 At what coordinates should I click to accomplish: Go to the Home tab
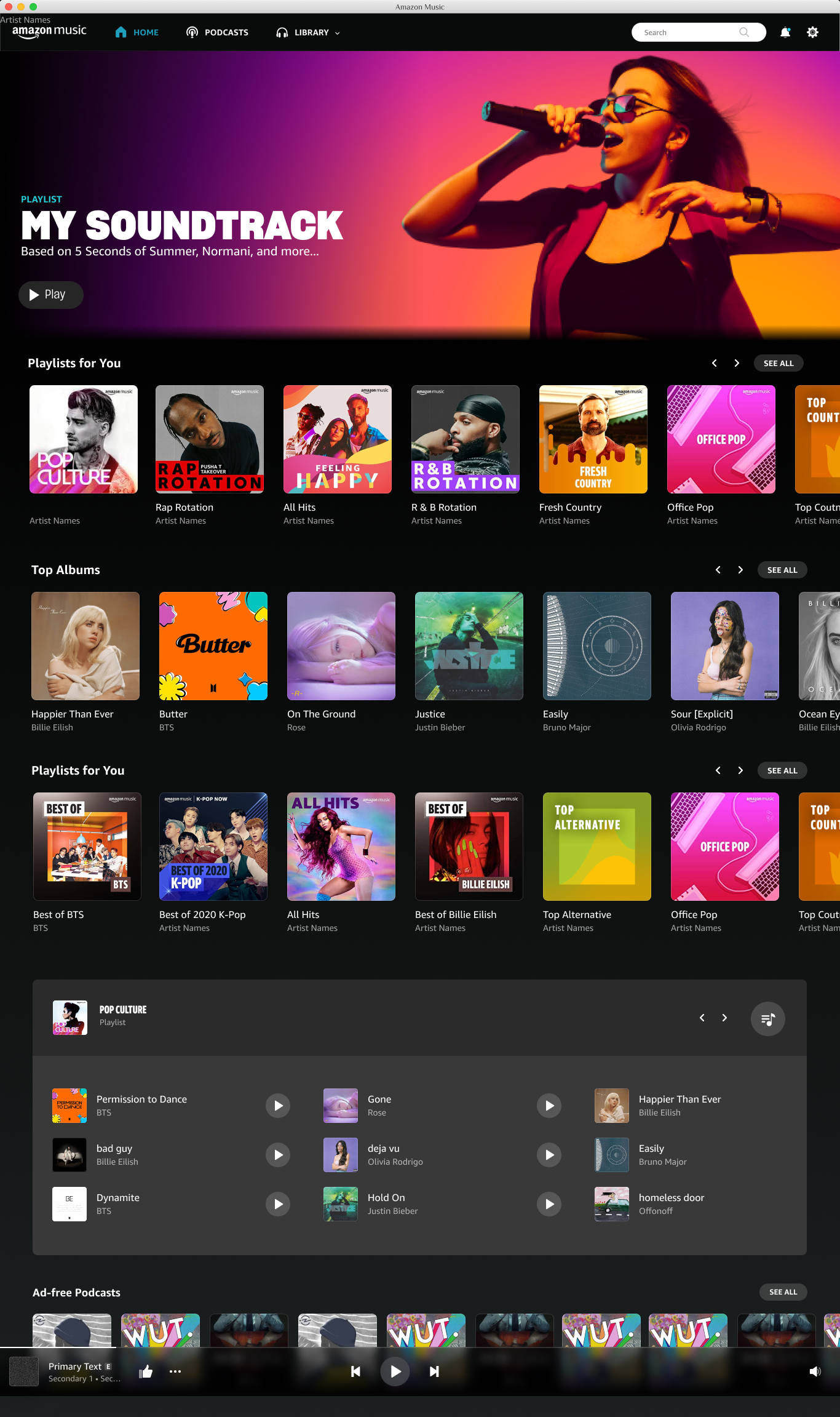click(x=137, y=33)
